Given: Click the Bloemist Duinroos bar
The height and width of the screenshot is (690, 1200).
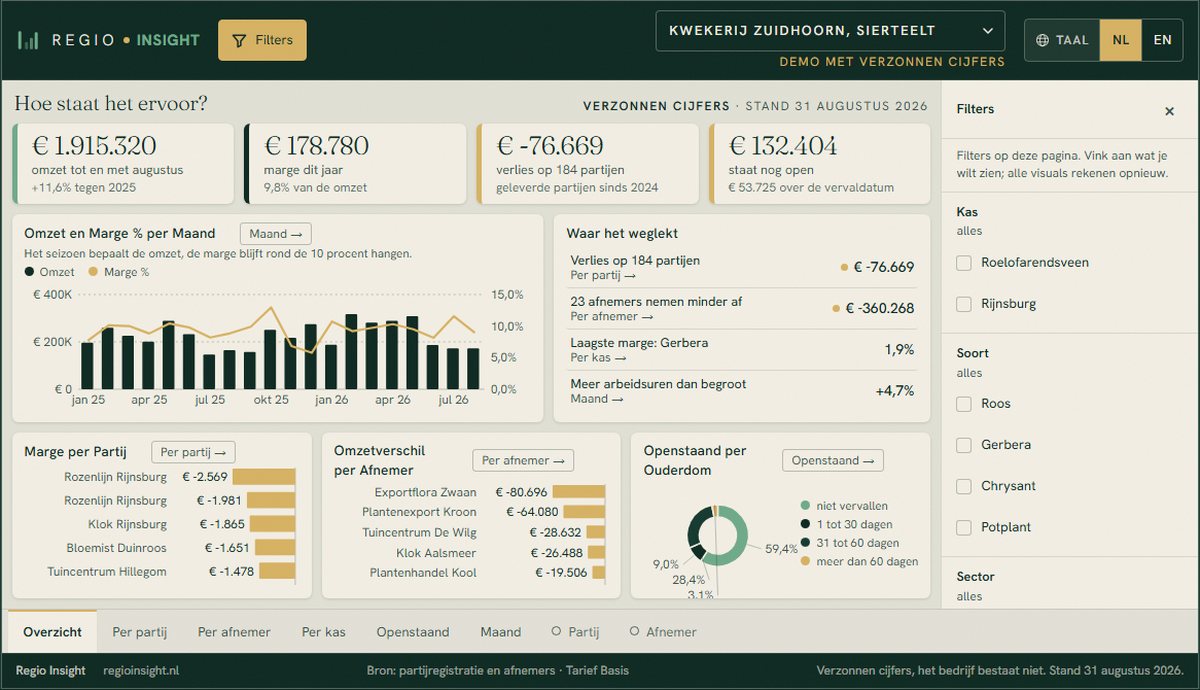Looking at the screenshot, I should pos(275,548).
